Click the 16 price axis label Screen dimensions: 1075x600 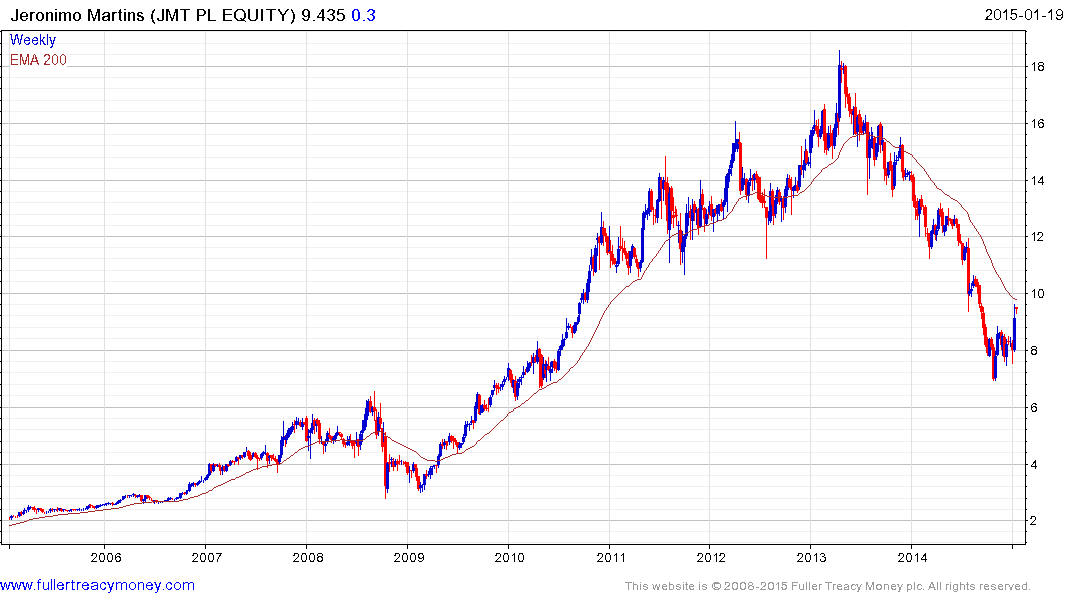[1037, 123]
